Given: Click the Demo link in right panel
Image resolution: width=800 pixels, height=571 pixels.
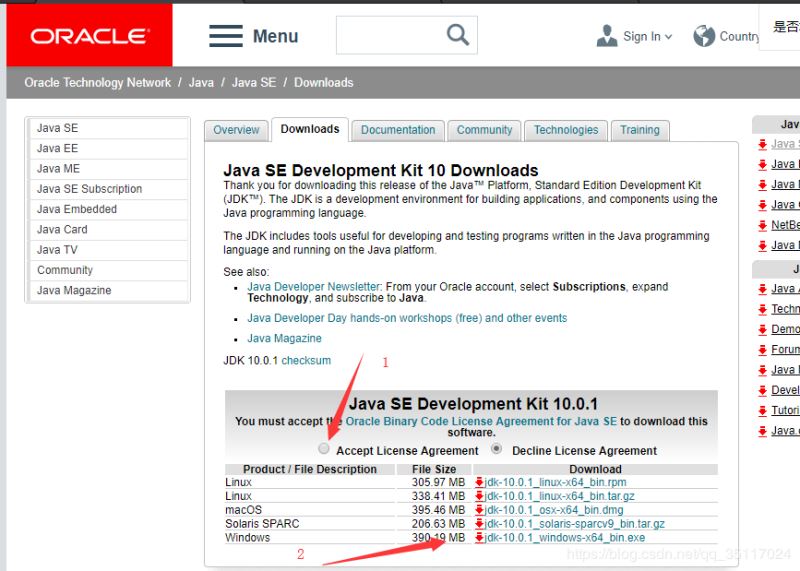Looking at the screenshot, I should (786, 329).
